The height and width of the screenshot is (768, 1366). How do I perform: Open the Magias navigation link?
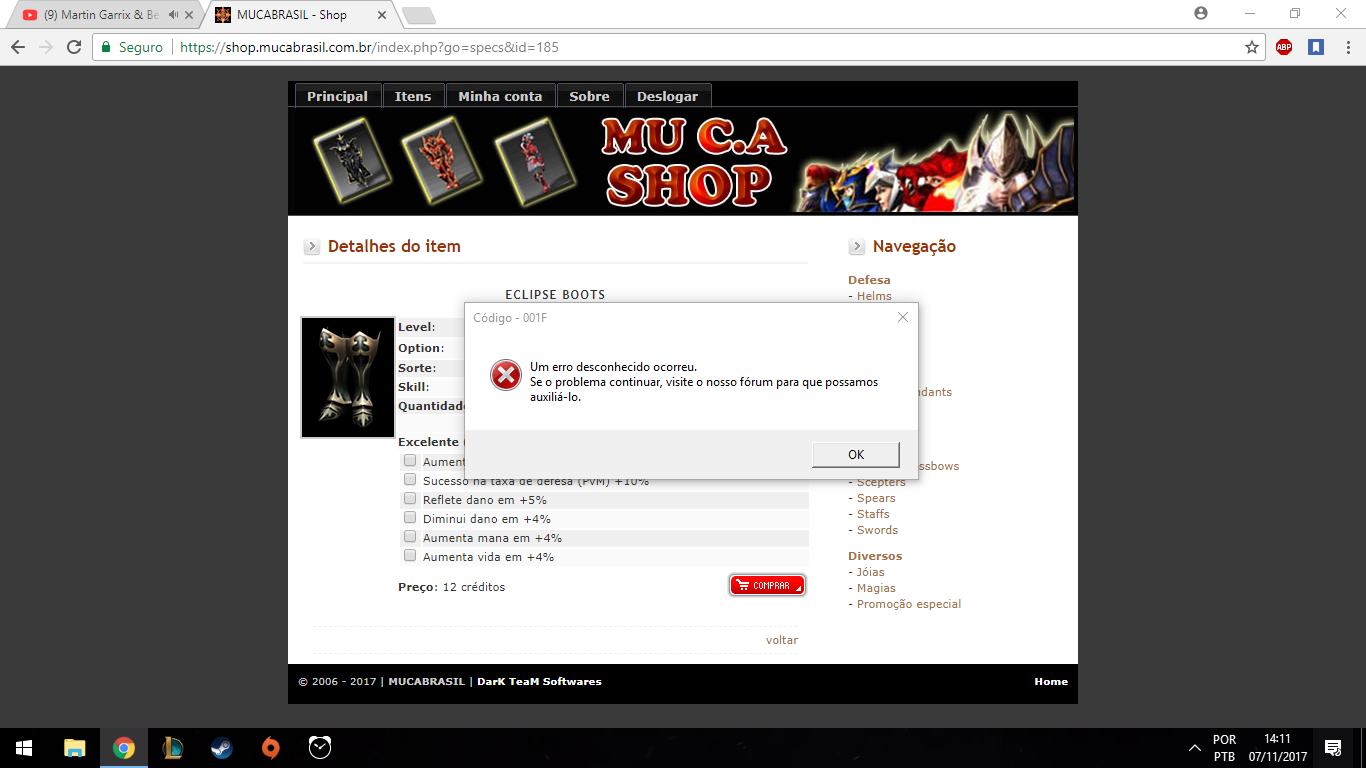[876, 588]
